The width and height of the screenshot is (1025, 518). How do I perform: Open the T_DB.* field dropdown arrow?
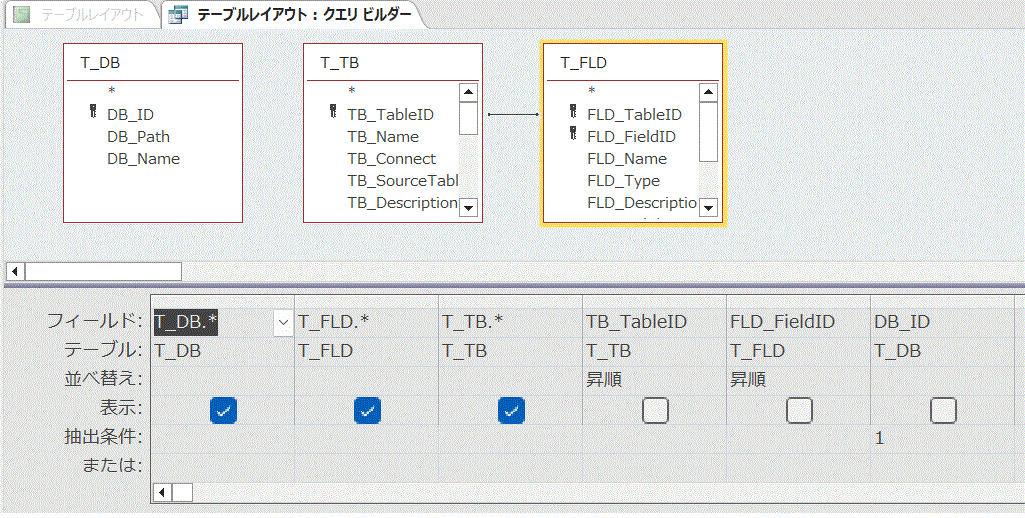(283, 322)
